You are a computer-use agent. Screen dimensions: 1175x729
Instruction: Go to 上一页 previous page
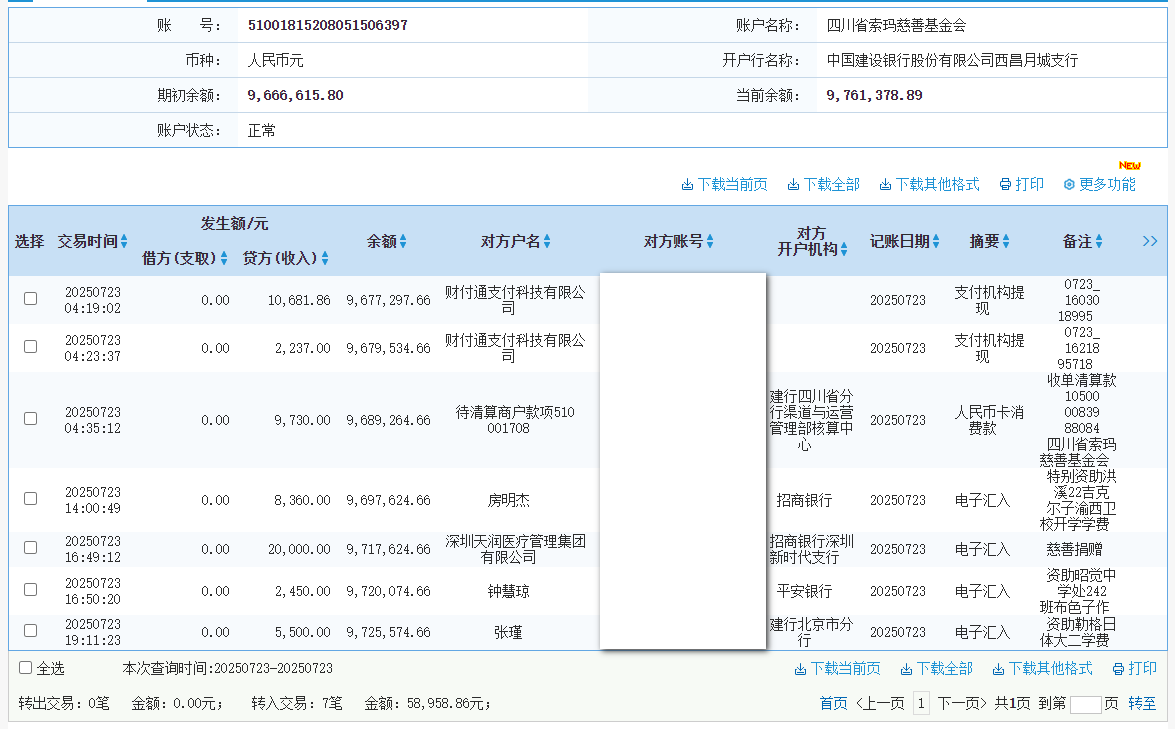pyautogui.click(x=880, y=704)
